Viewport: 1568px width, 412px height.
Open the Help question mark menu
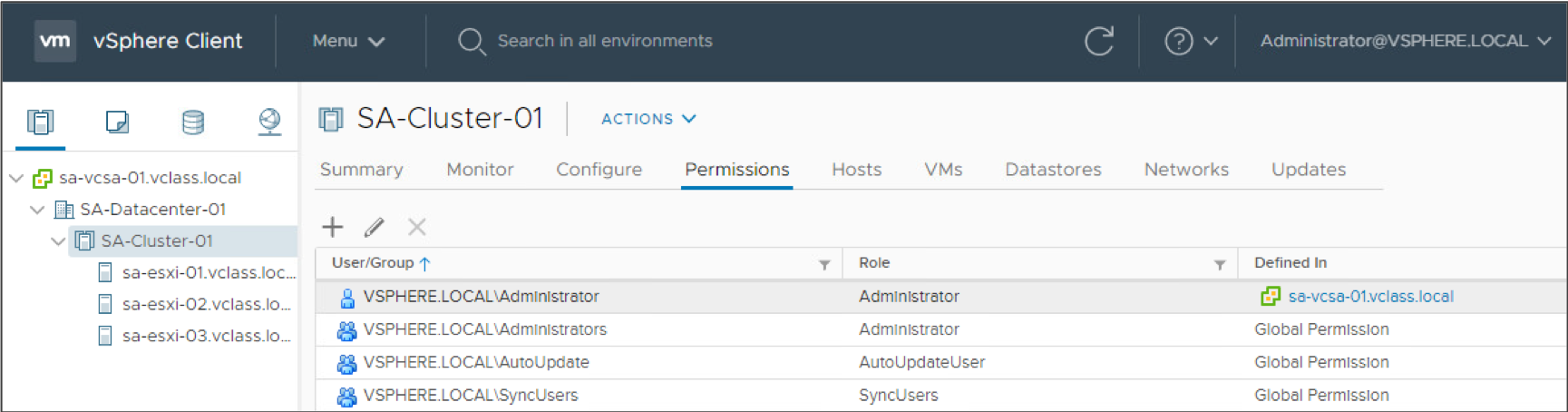[1191, 41]
